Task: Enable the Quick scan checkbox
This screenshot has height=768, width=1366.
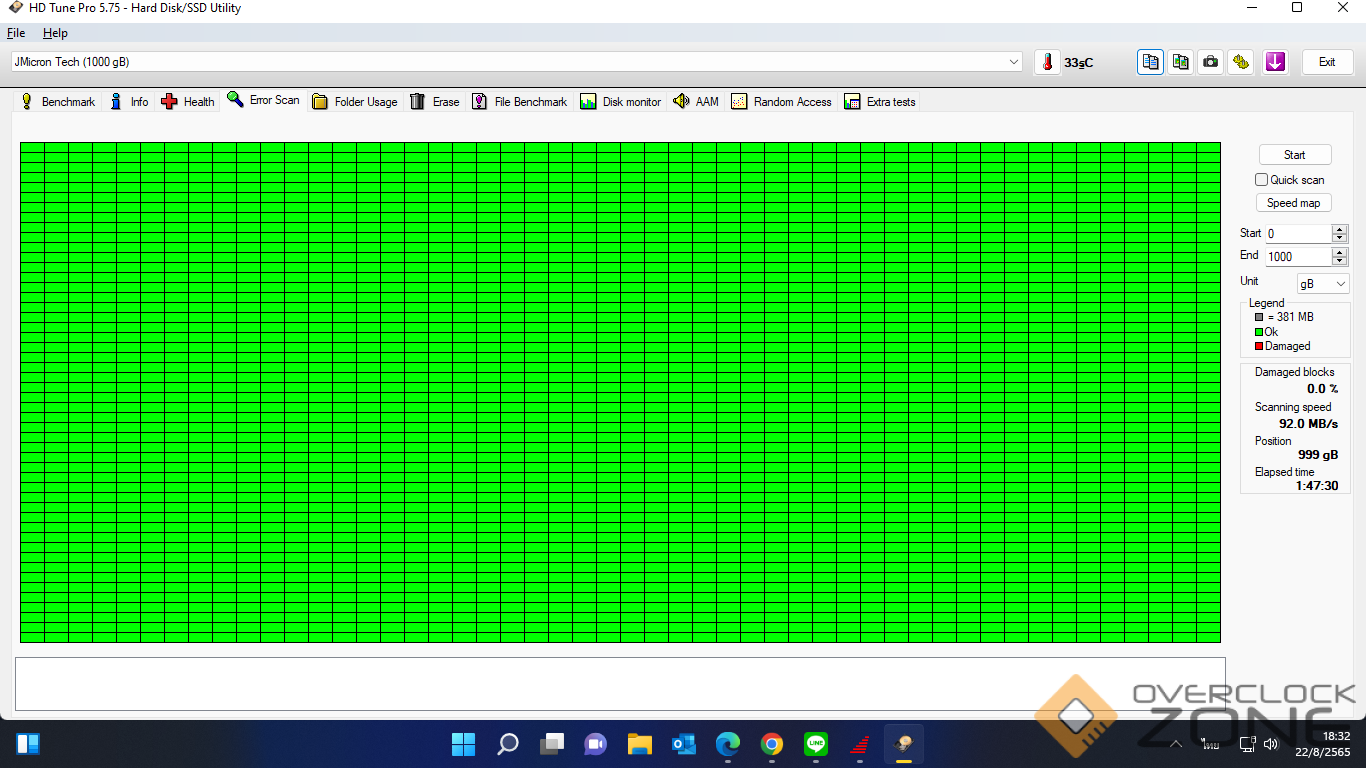Action: tap(1261, 180)
